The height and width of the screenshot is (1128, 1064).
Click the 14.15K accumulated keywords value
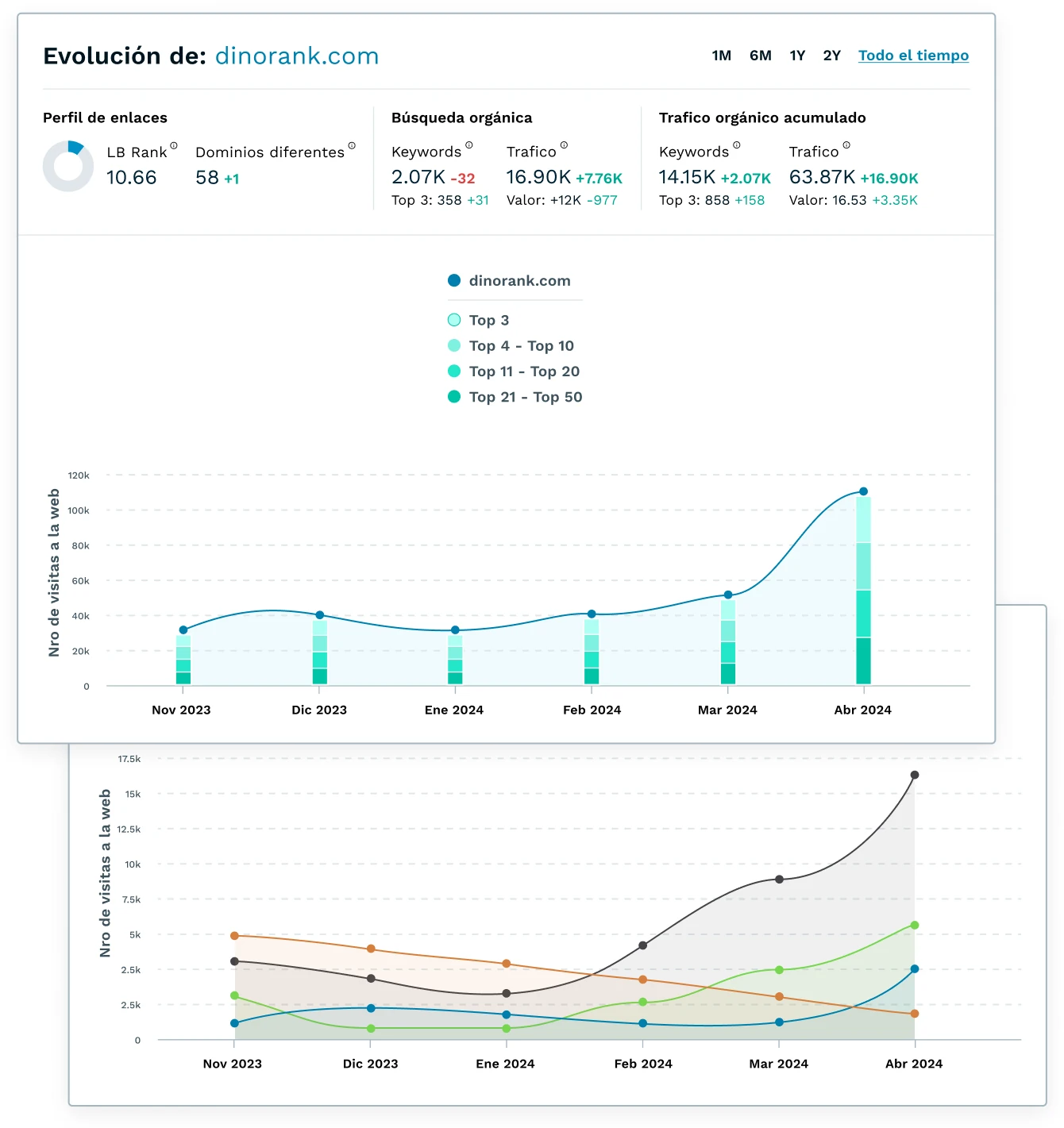coord(688,177)
